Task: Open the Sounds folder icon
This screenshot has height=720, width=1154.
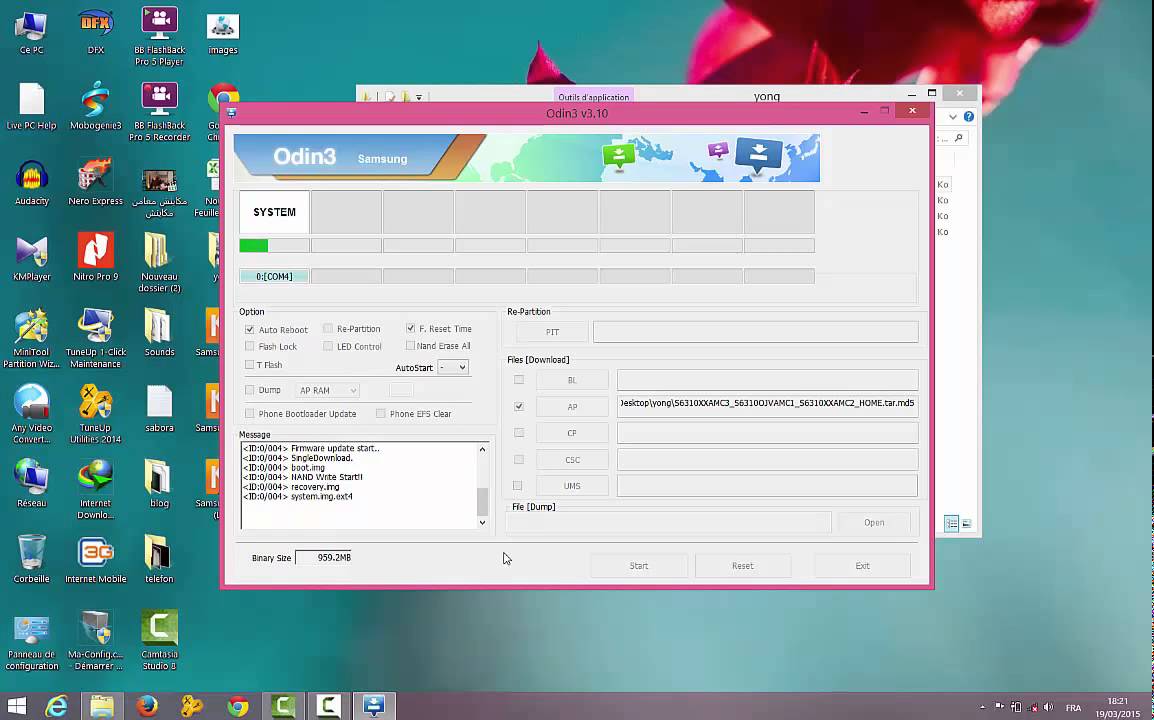Action: click(x=160, y=333)
